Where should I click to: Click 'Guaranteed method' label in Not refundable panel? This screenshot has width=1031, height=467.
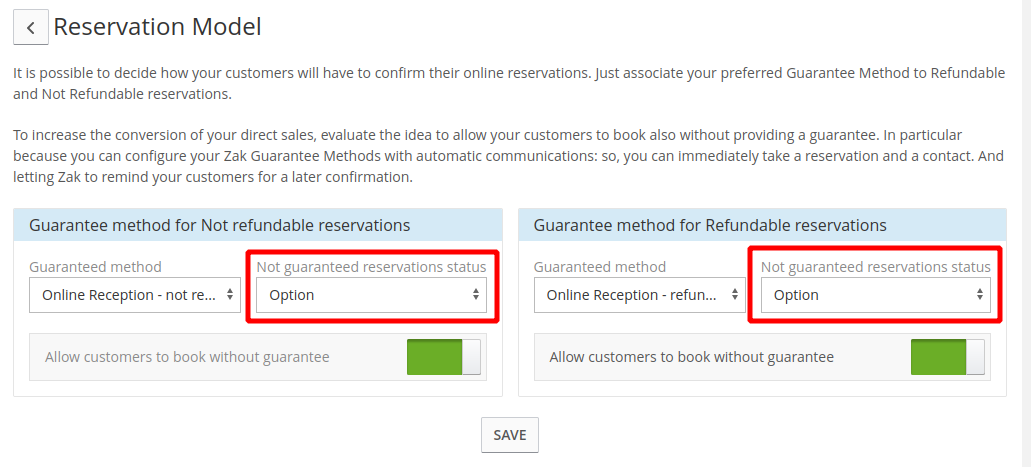point(95,266)
